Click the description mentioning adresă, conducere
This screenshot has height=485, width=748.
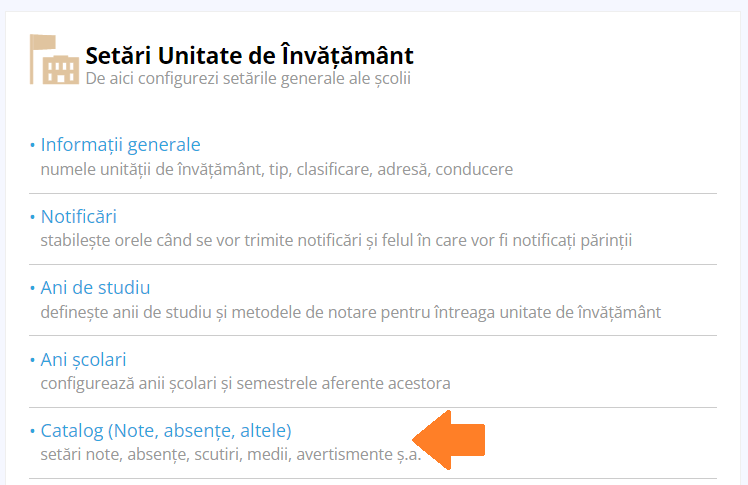click(x=277, y=169)
